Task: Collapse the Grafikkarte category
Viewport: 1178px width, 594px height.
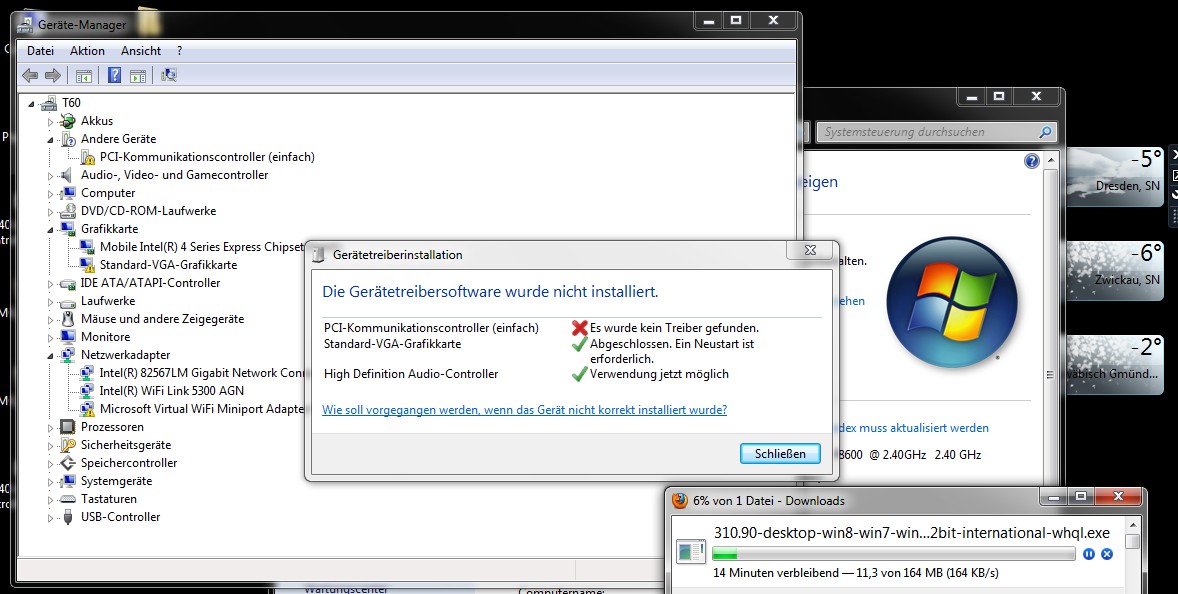Action: [x=50, y=230]
